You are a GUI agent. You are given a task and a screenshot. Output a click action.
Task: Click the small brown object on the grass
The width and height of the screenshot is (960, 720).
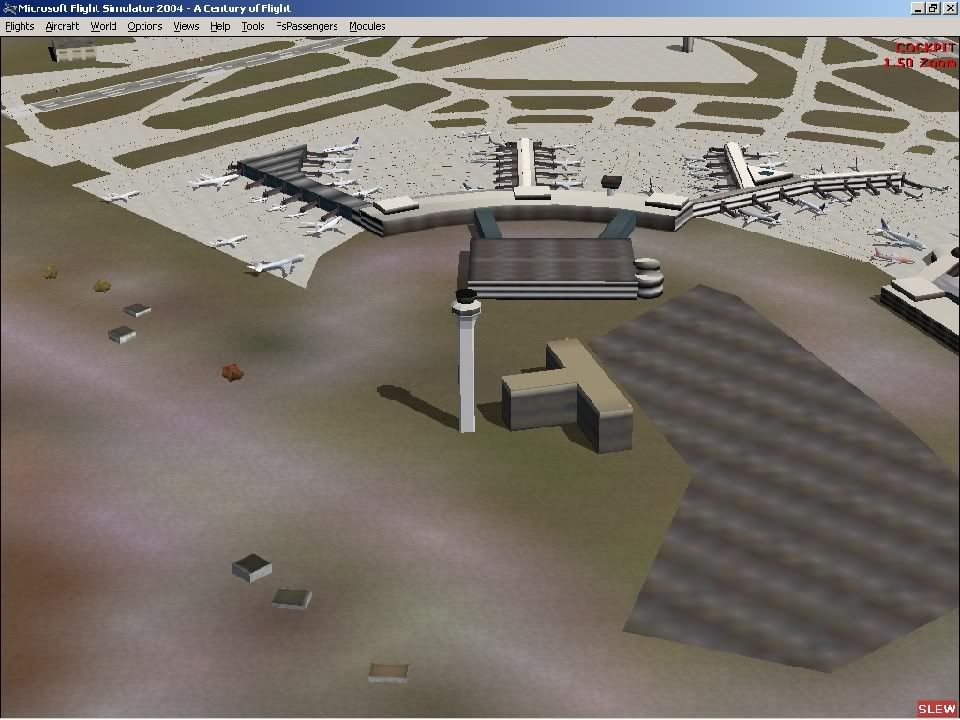(x=232, y=372)
